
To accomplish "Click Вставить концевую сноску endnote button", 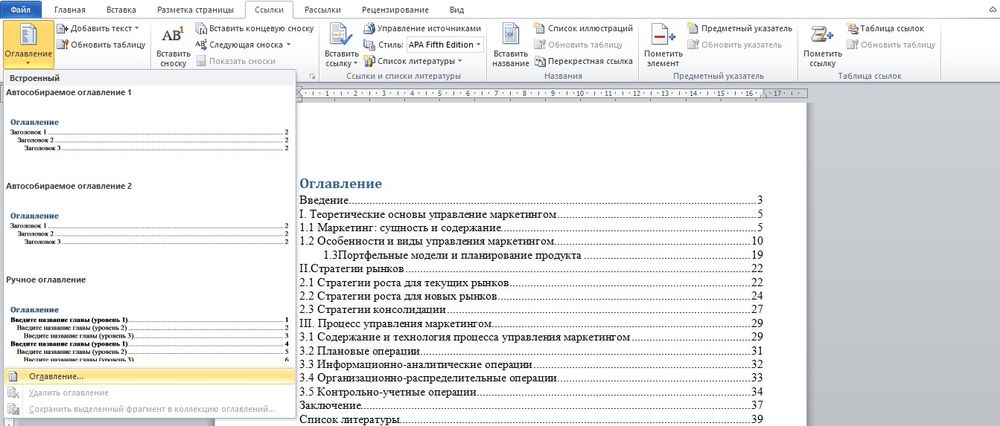I will [254, 29].
